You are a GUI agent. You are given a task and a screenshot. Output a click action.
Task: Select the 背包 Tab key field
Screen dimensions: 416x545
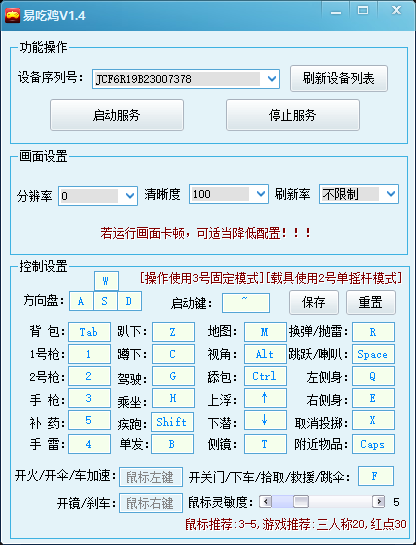coord(89,332)
